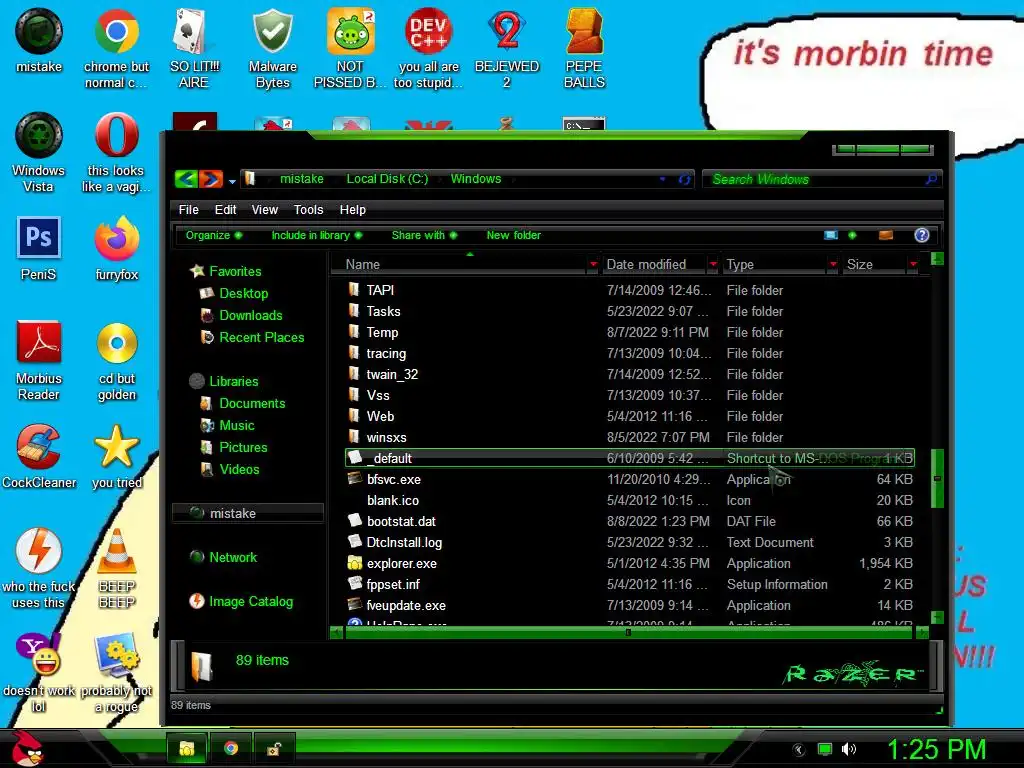Change view using the views icon

[831, 235]
